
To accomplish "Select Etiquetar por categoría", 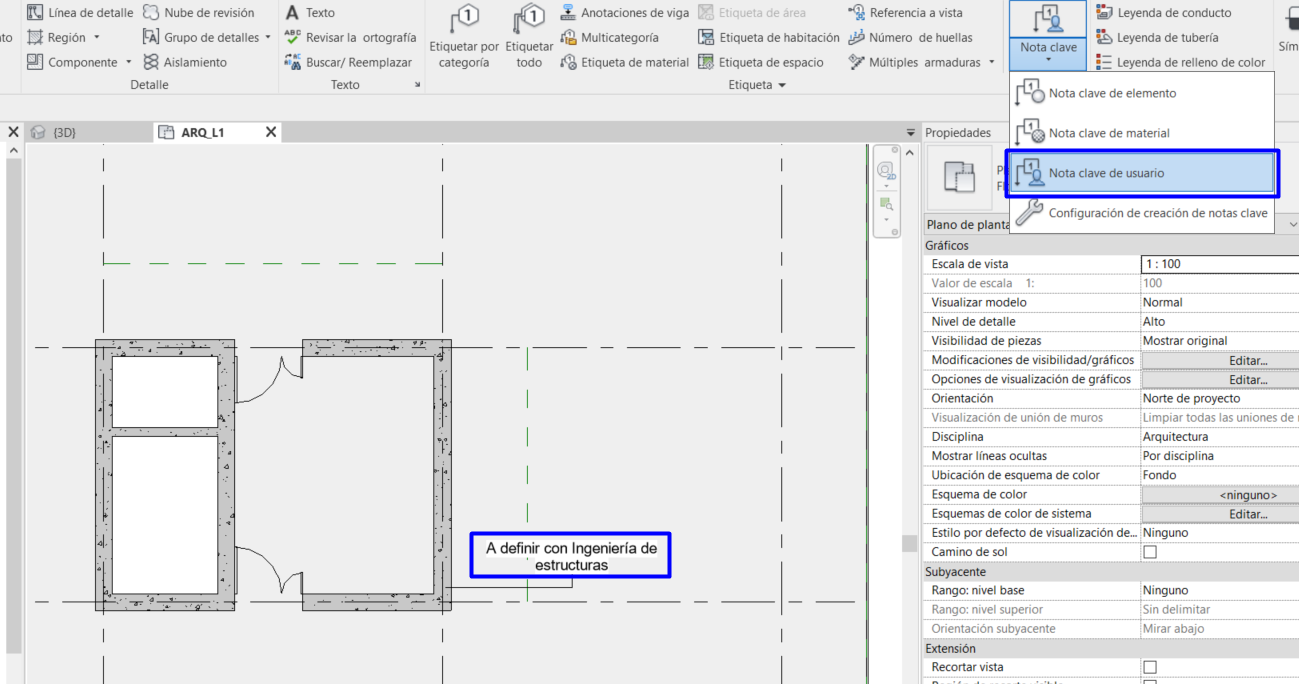I will (464, 37).
